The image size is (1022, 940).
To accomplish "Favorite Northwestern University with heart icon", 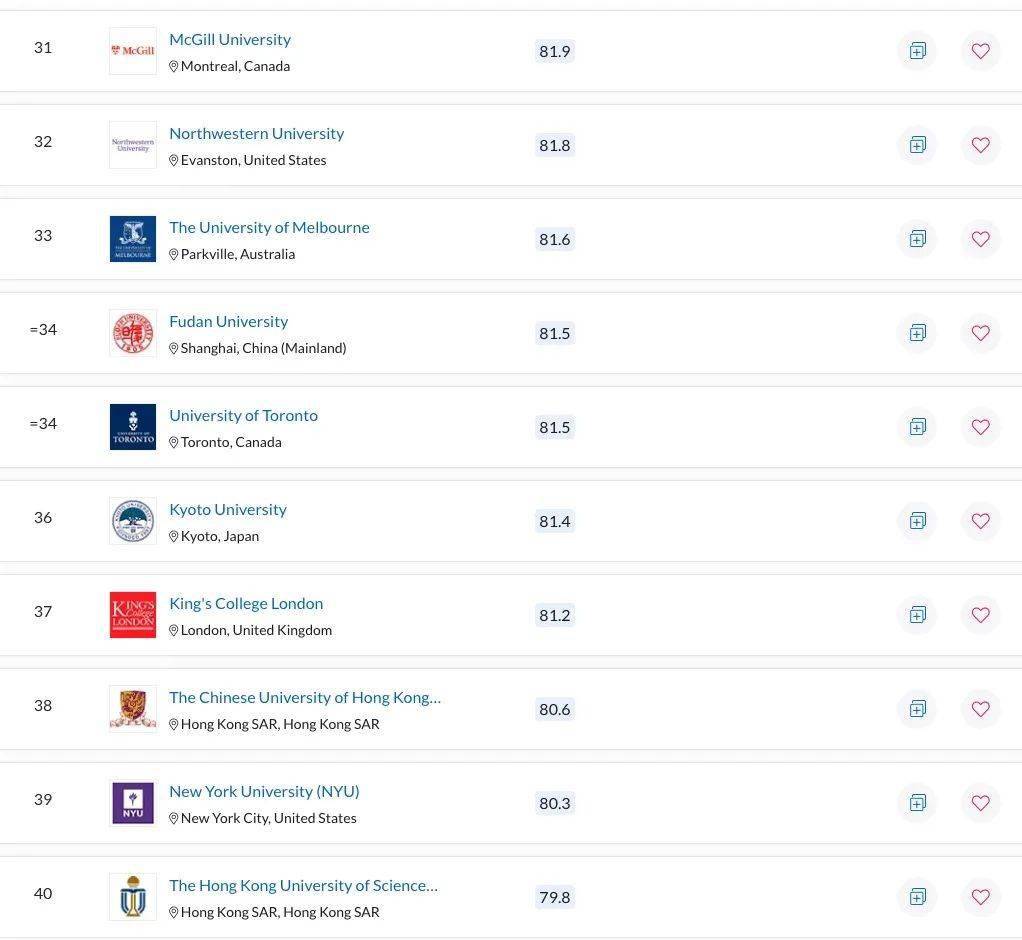I will (980, 145).
